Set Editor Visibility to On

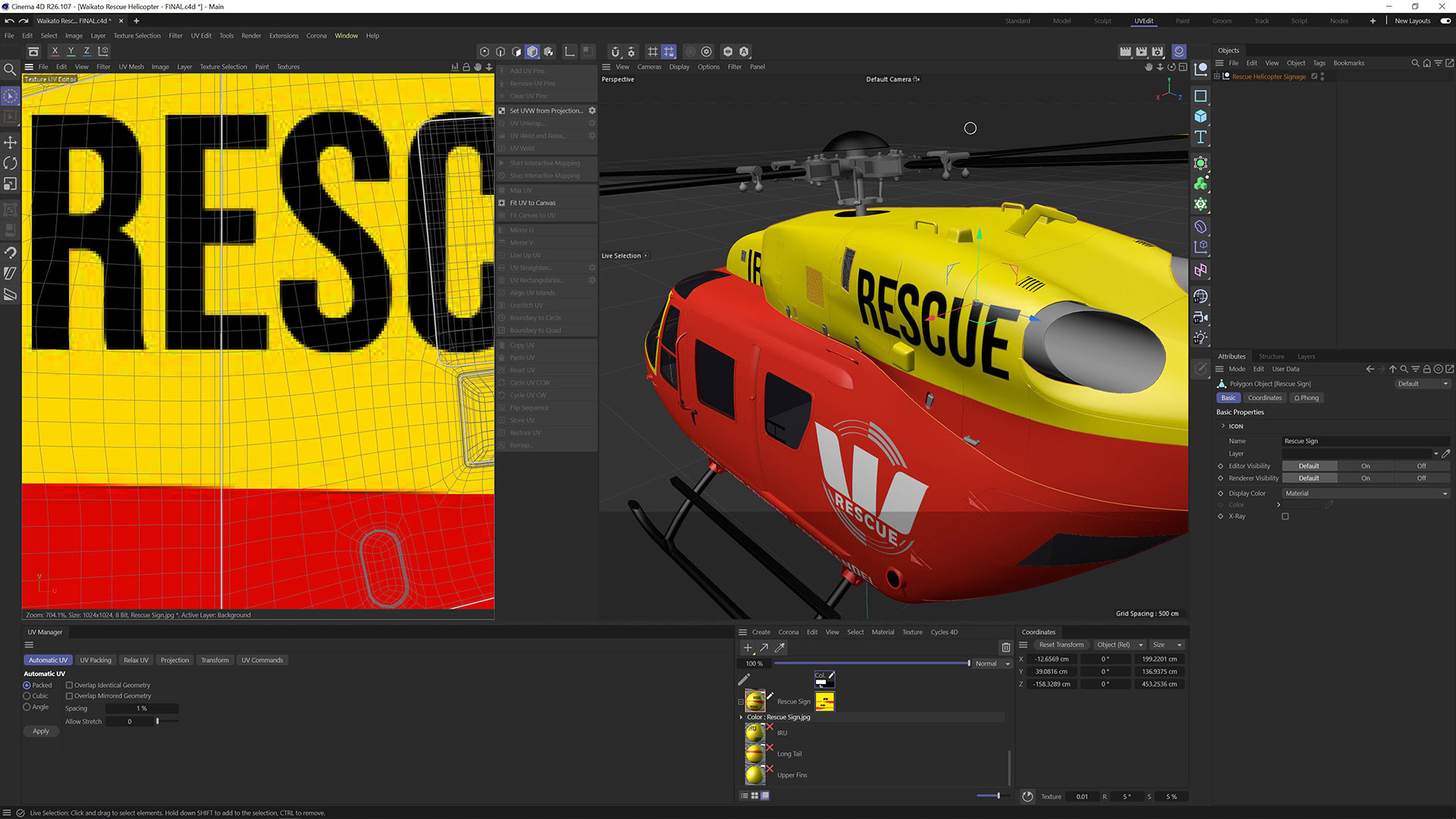click(1366, 466)
